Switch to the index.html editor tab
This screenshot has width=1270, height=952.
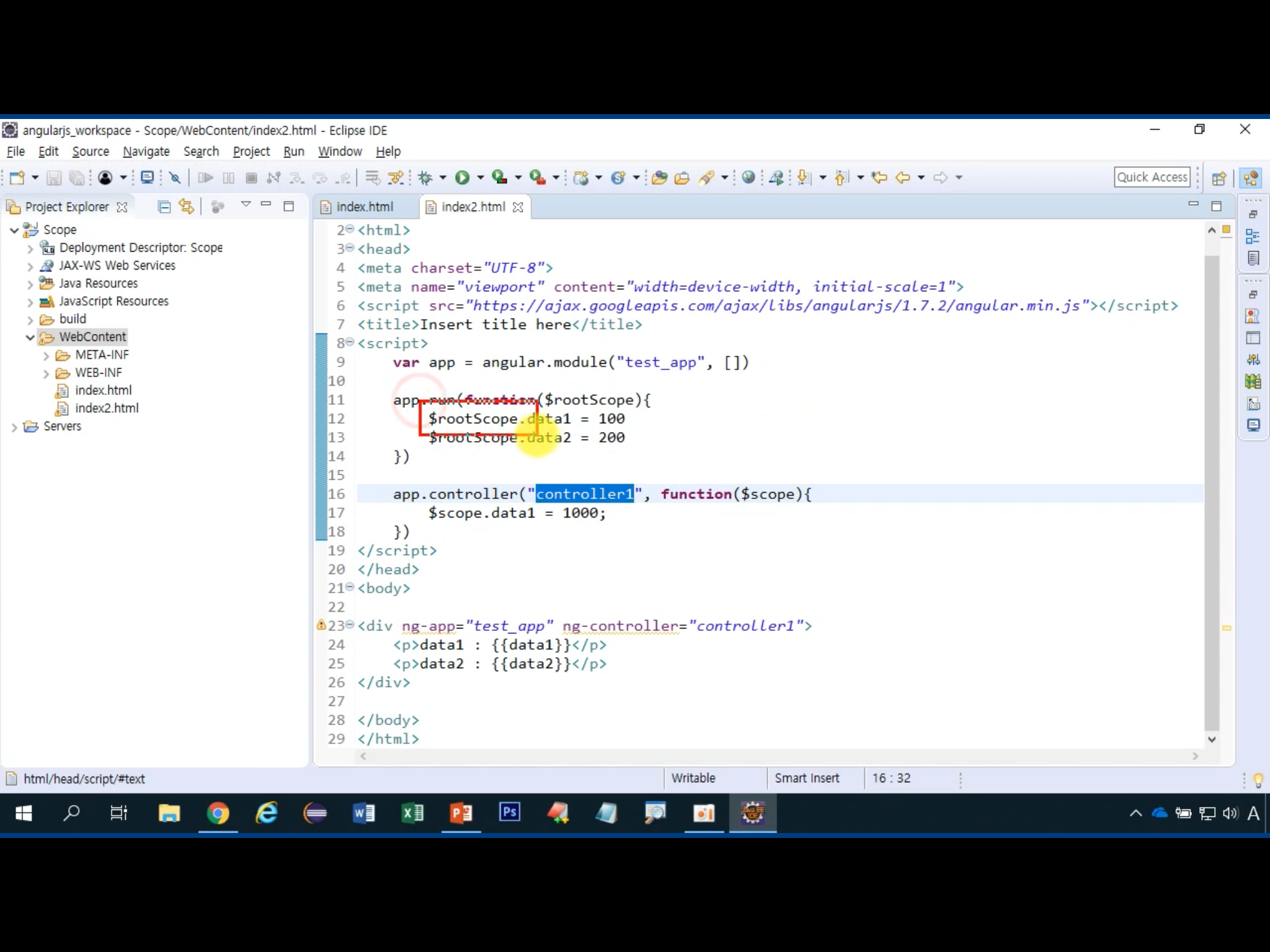tap(365, 207)
